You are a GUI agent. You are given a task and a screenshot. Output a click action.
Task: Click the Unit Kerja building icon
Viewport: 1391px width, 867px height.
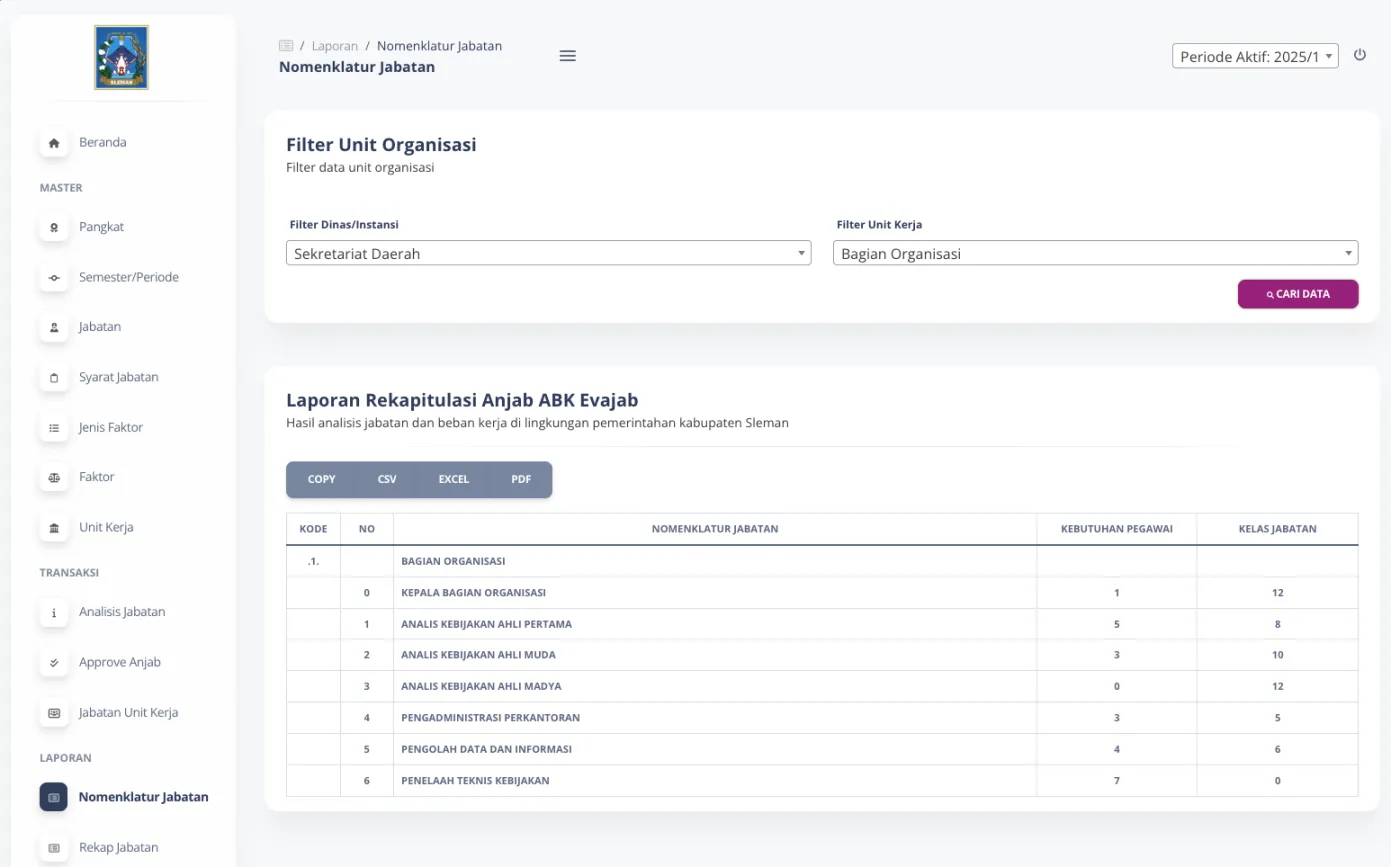[x=54, y=528]
